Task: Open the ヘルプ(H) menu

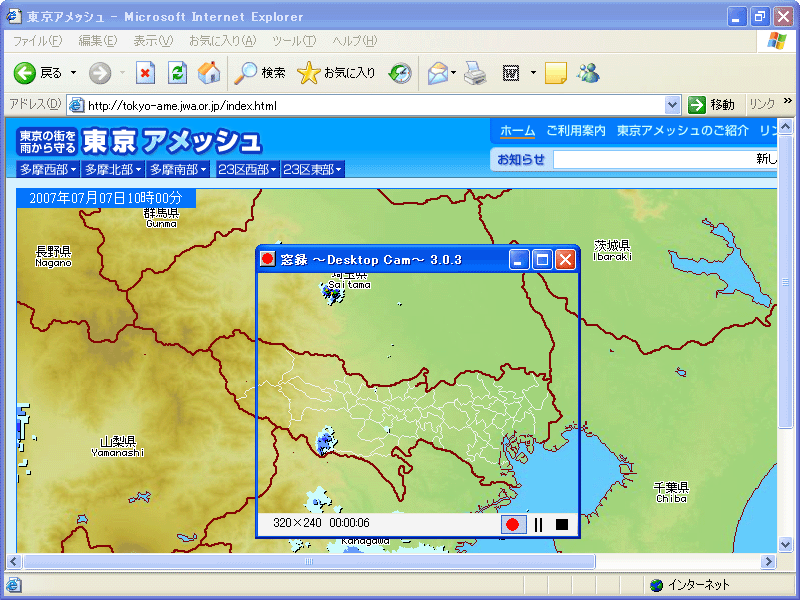Action: 355,41
